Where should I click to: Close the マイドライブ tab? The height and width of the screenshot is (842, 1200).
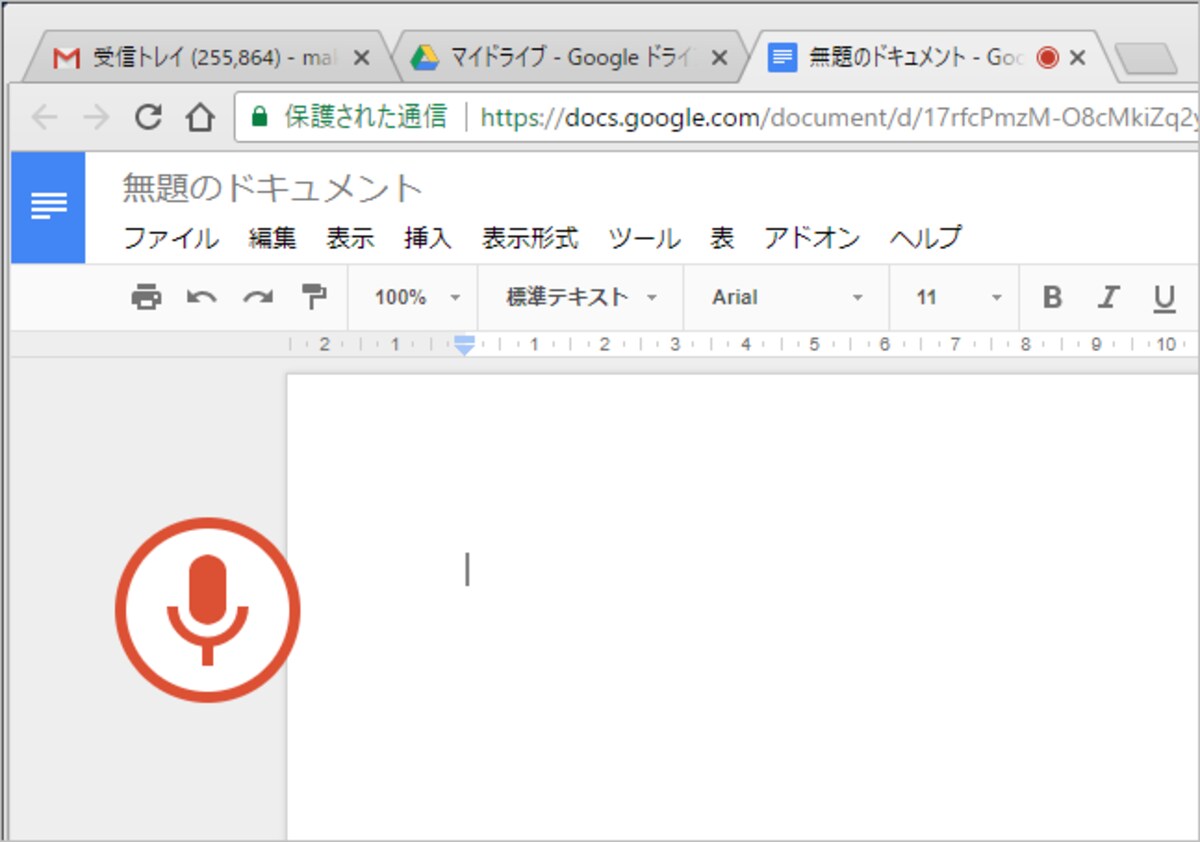[718, 58]
